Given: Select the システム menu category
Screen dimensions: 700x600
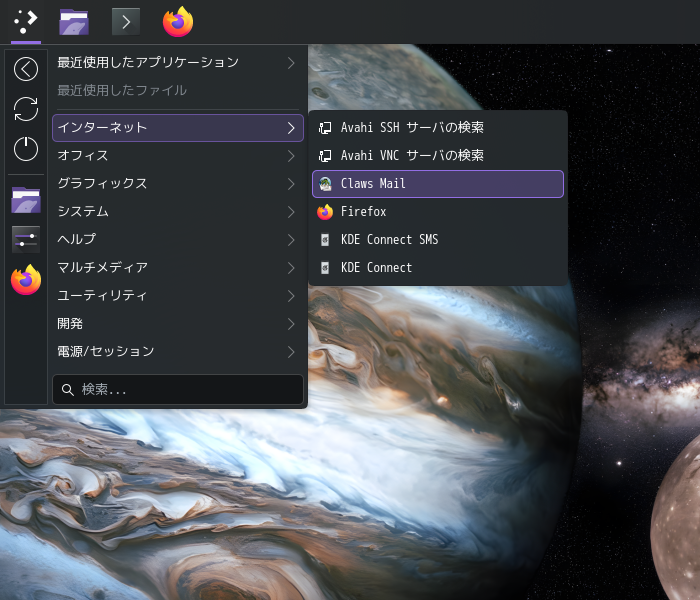Looking at the screenshot, I should pyautogui.click(x=178, y=212).
